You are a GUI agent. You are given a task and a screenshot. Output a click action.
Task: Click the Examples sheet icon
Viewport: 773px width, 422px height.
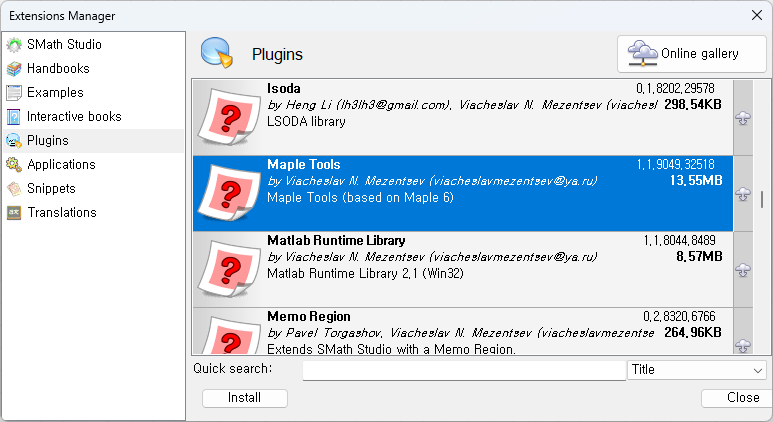(14, 93)
